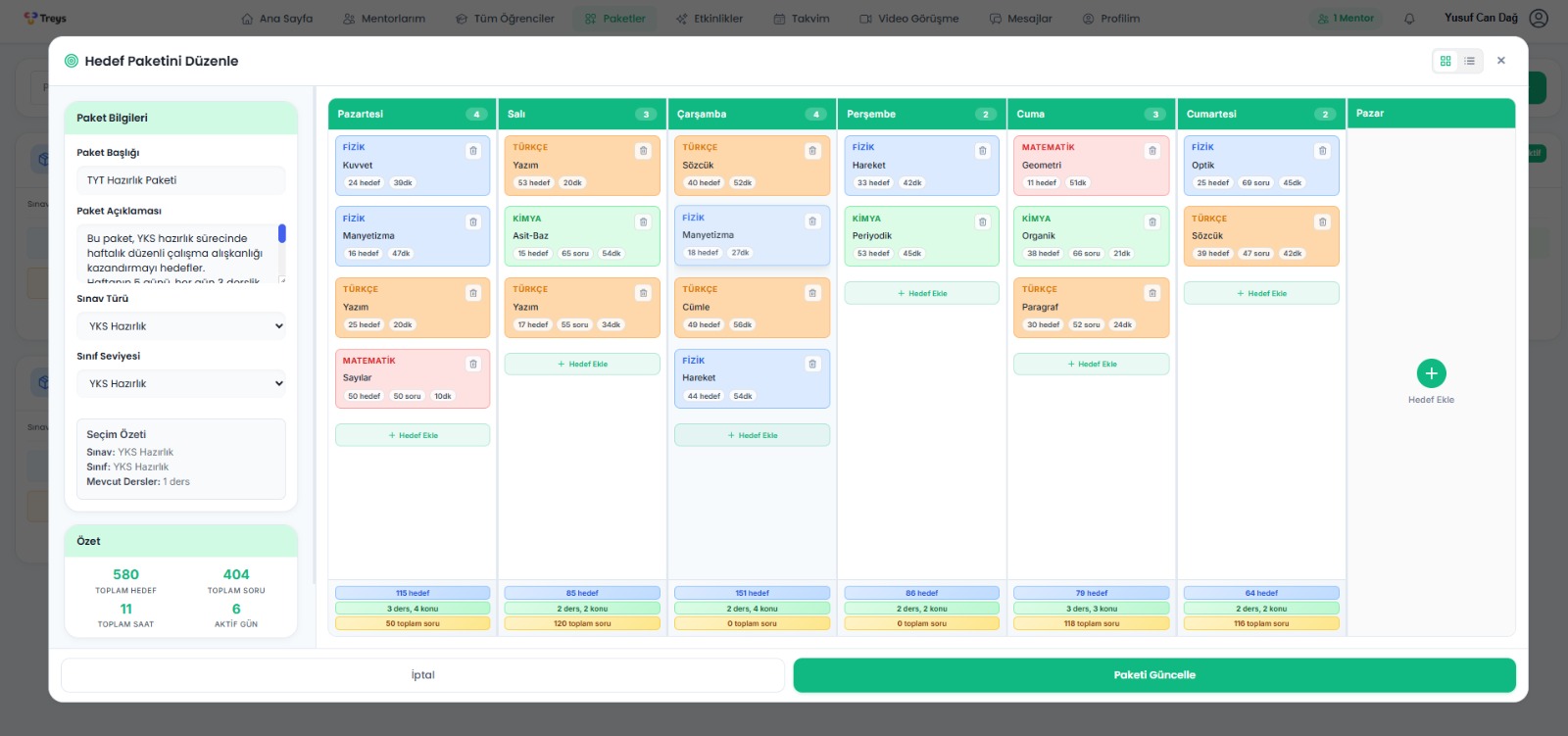The width and height of the screenshot is (1568, 736).
Task: Open the notification bell
Action: [1409, 19]
